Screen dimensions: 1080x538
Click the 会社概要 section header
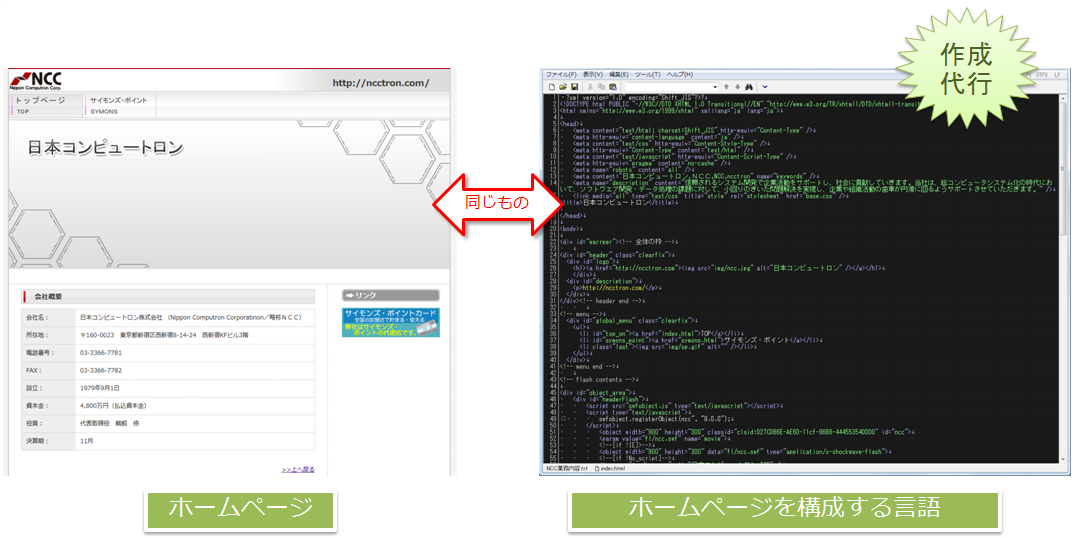click(x=168, y=296)
